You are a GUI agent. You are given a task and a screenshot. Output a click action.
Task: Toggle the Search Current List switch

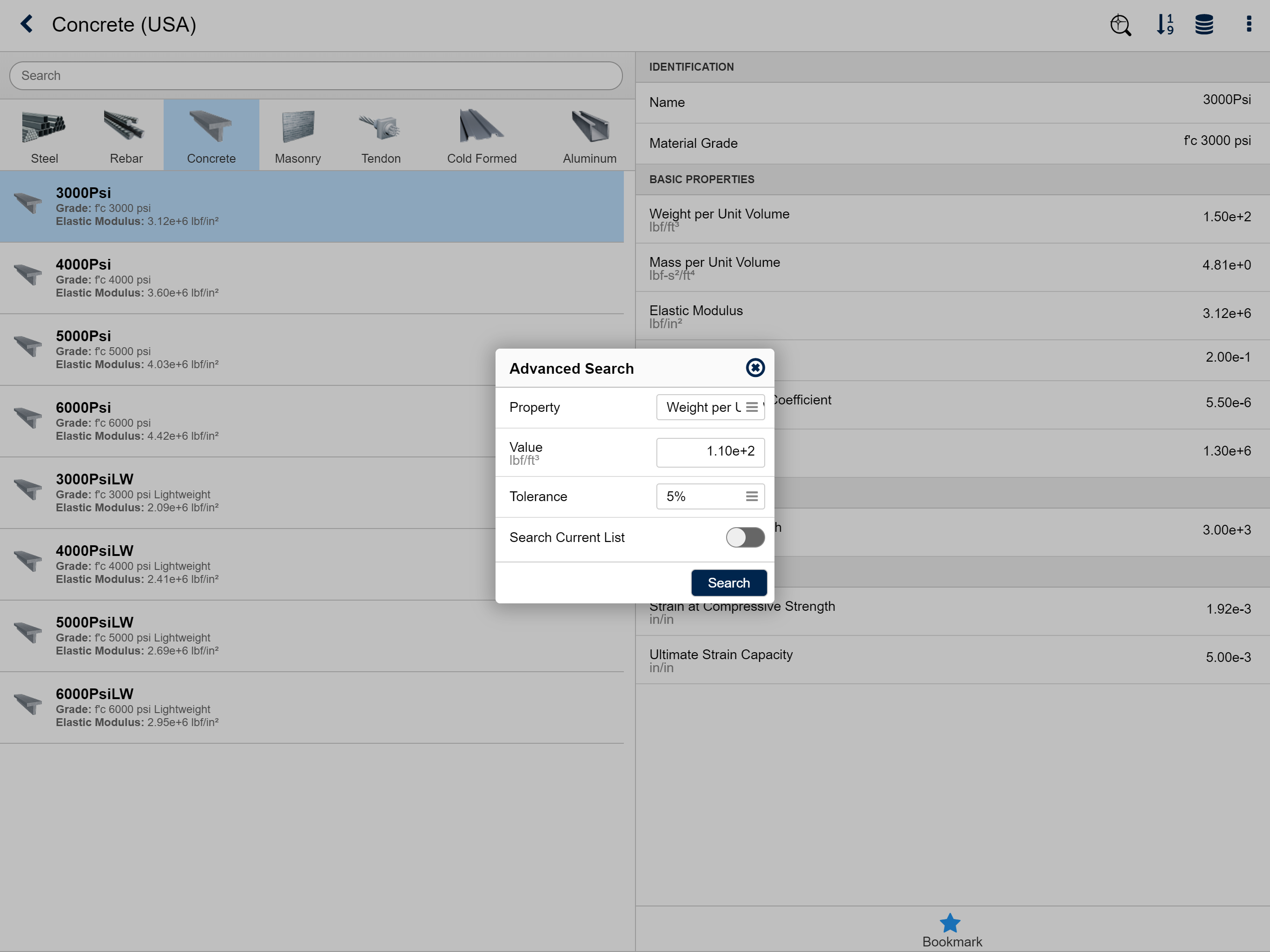coord(745,537)
